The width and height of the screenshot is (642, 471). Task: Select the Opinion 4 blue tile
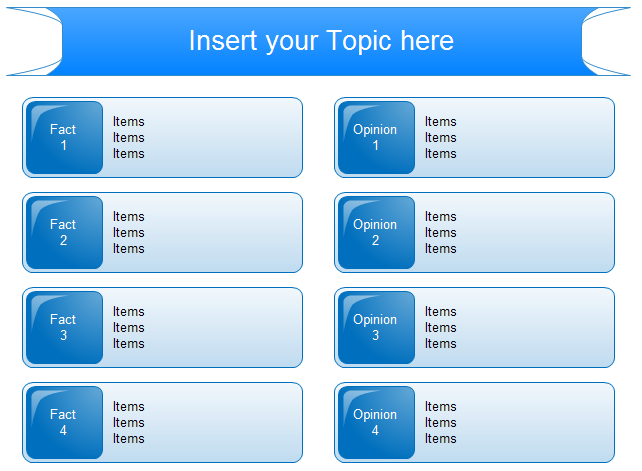click(376, 422)
